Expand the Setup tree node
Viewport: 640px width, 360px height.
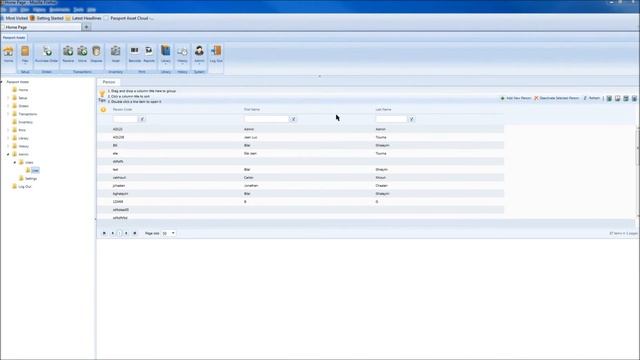8,98
